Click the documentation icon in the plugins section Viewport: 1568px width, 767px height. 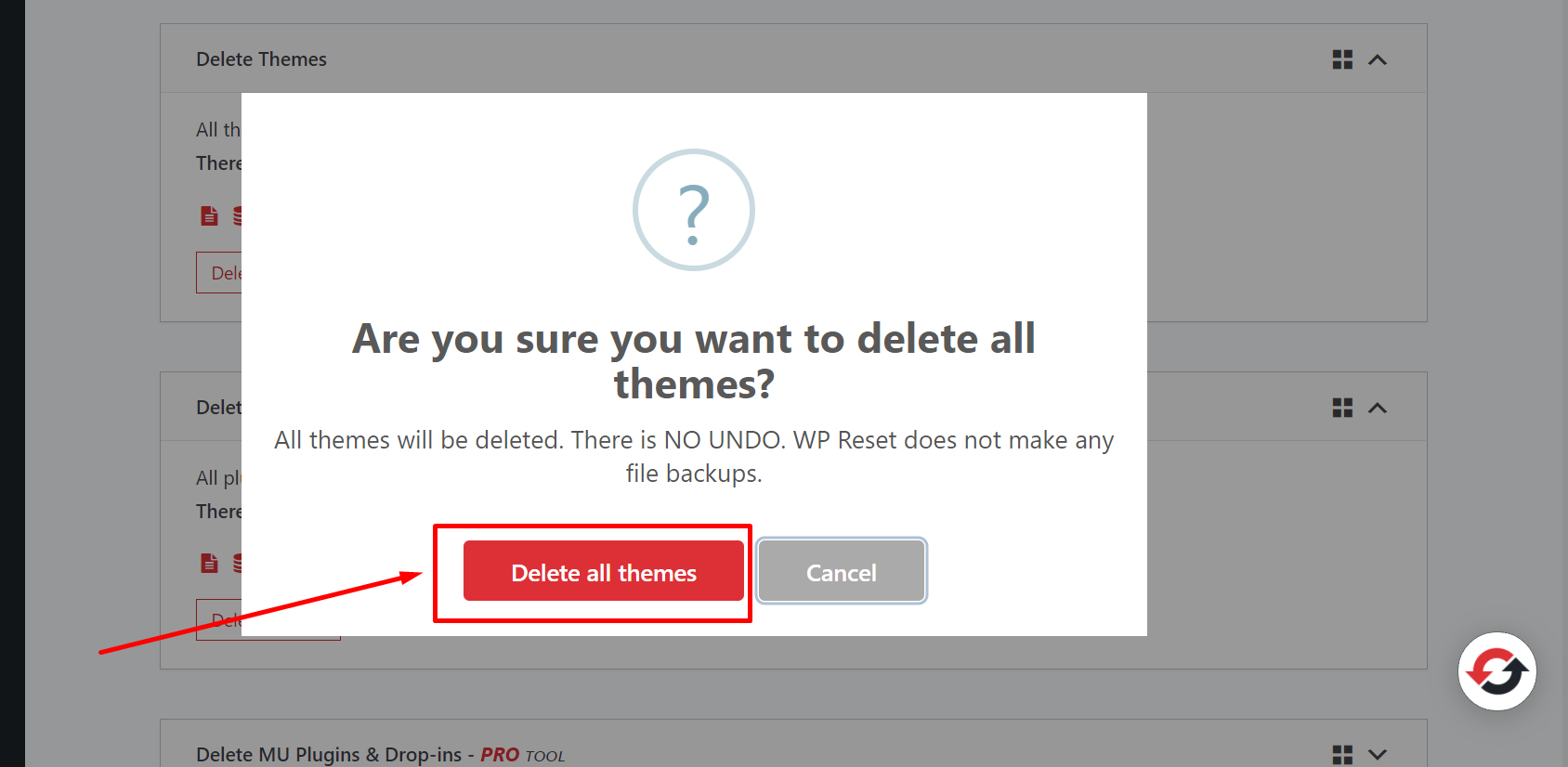(x=208, y=563)
